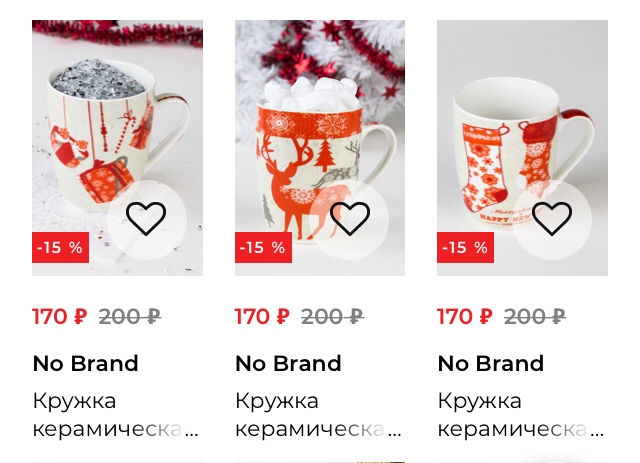Screen dimensions: 640x463
Task: Select 170 ₽ price of first mug
Action: click(60, 316)
